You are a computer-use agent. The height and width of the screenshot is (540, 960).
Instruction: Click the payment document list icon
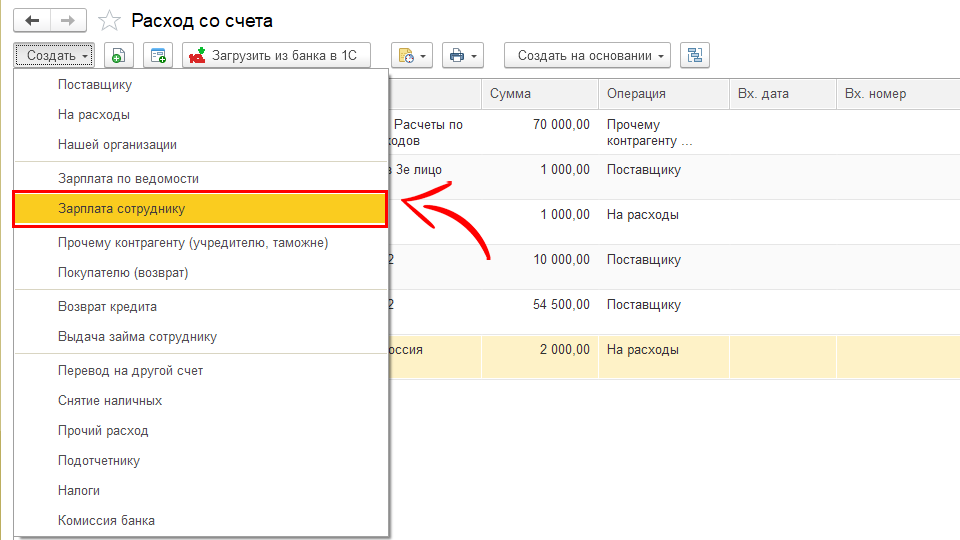(x=158, y=56)
